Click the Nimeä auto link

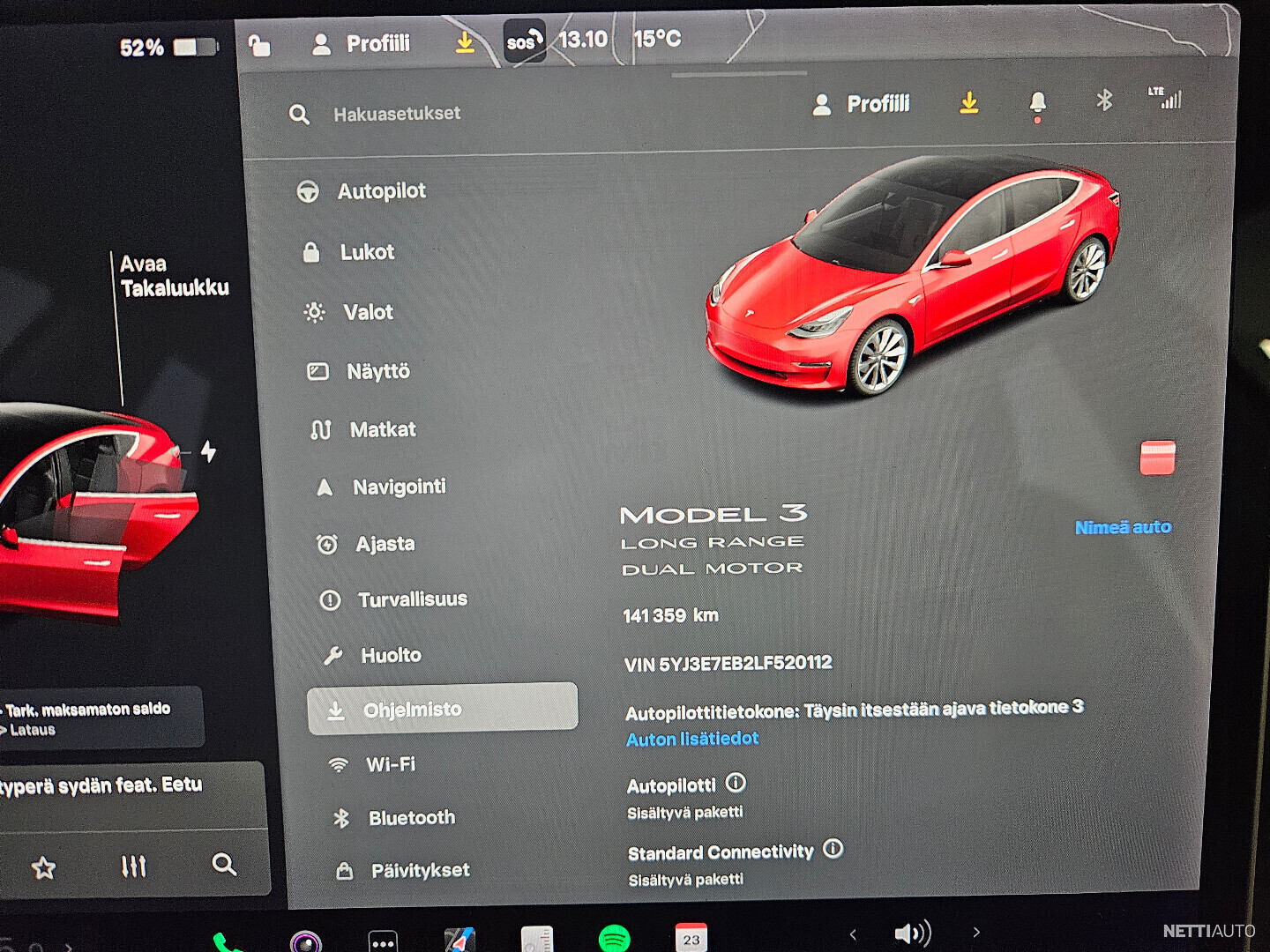tap(1122, 527)
